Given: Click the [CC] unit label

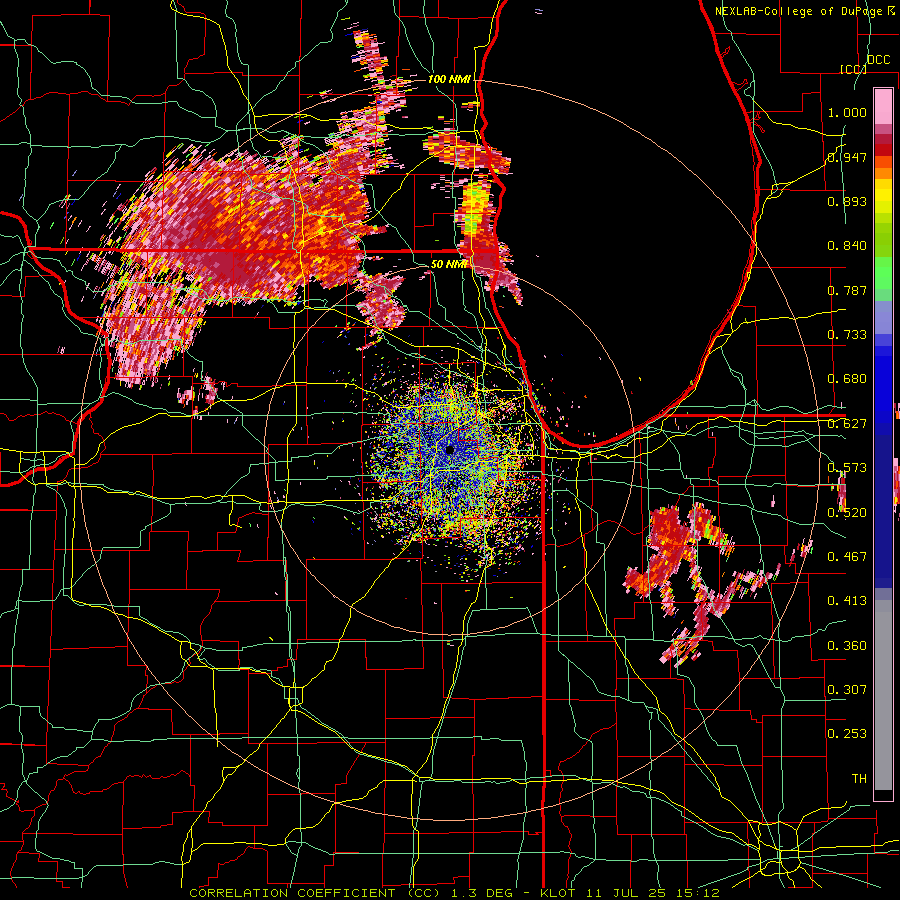Looking at the screenshot, I should [853, 69].
